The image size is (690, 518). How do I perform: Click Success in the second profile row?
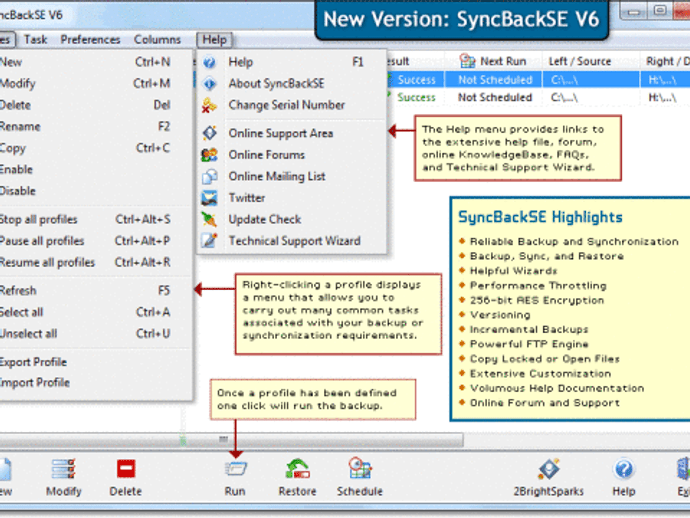click(x=416, y=97)
